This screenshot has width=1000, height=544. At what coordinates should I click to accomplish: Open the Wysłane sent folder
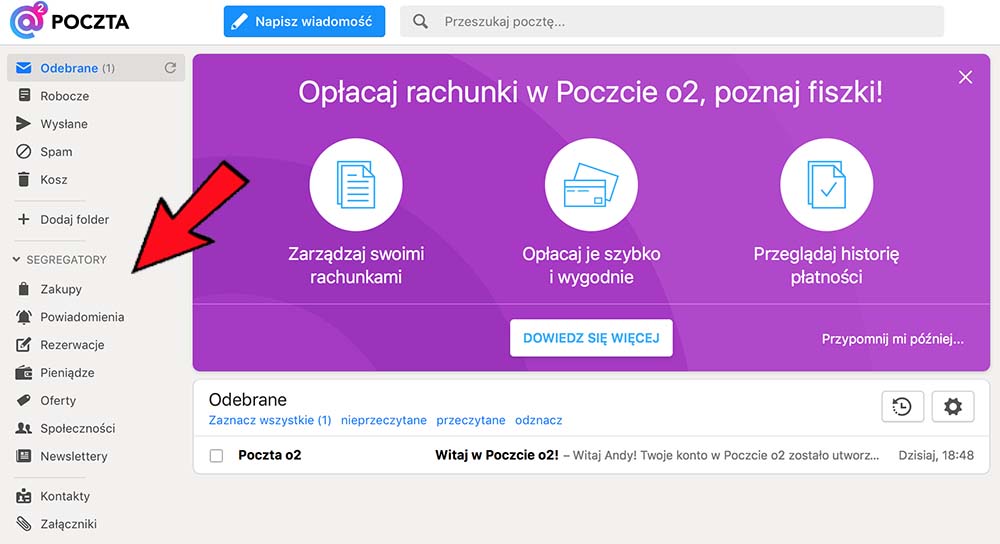coord(64,124)
